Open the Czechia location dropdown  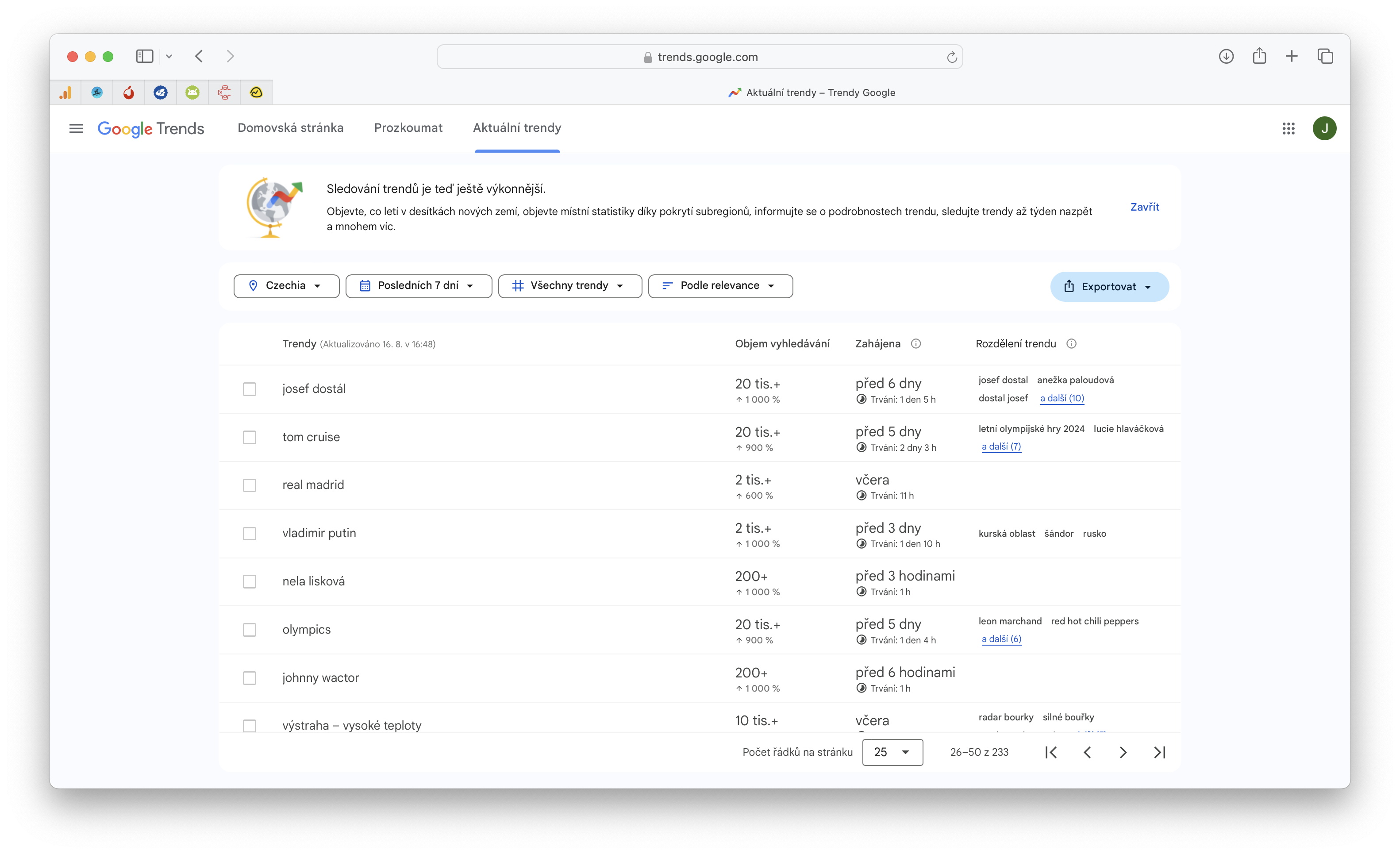[x=286, y=286]
